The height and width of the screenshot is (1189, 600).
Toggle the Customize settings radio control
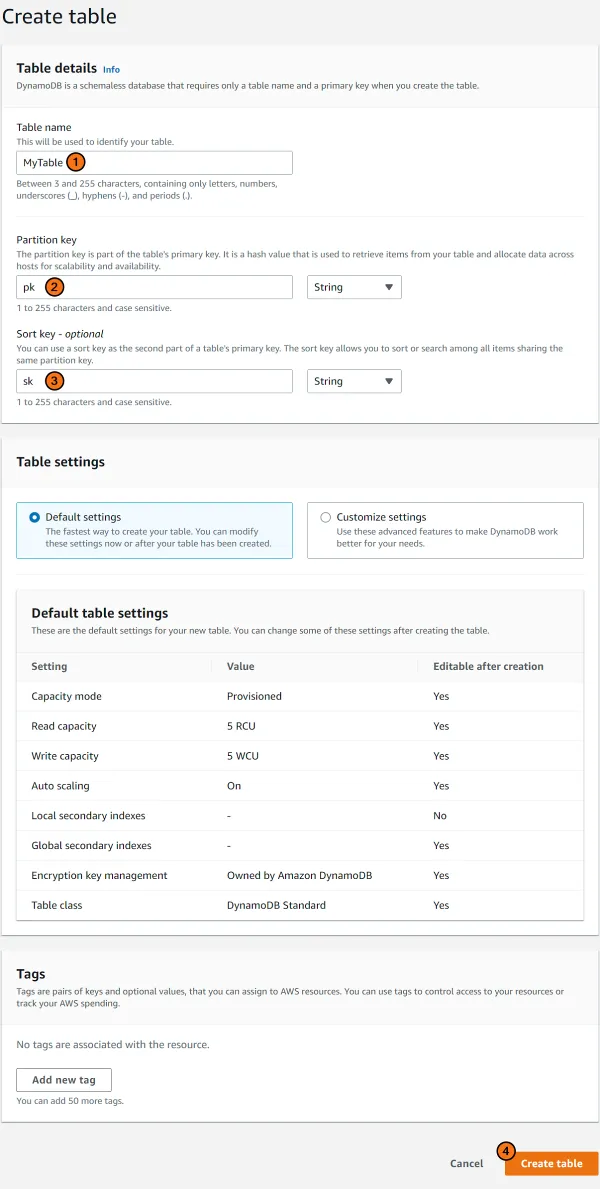pos(327,517)
